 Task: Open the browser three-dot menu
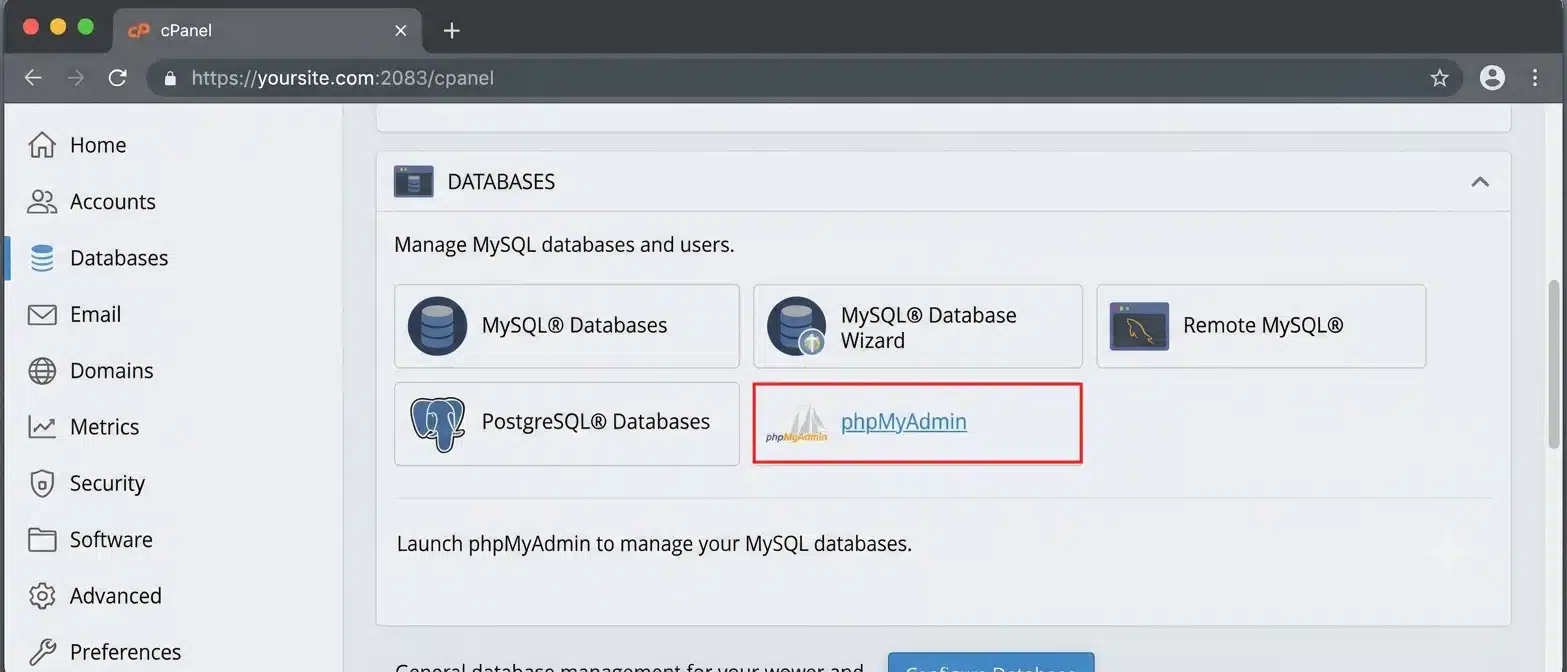(x=1535, y=78)
